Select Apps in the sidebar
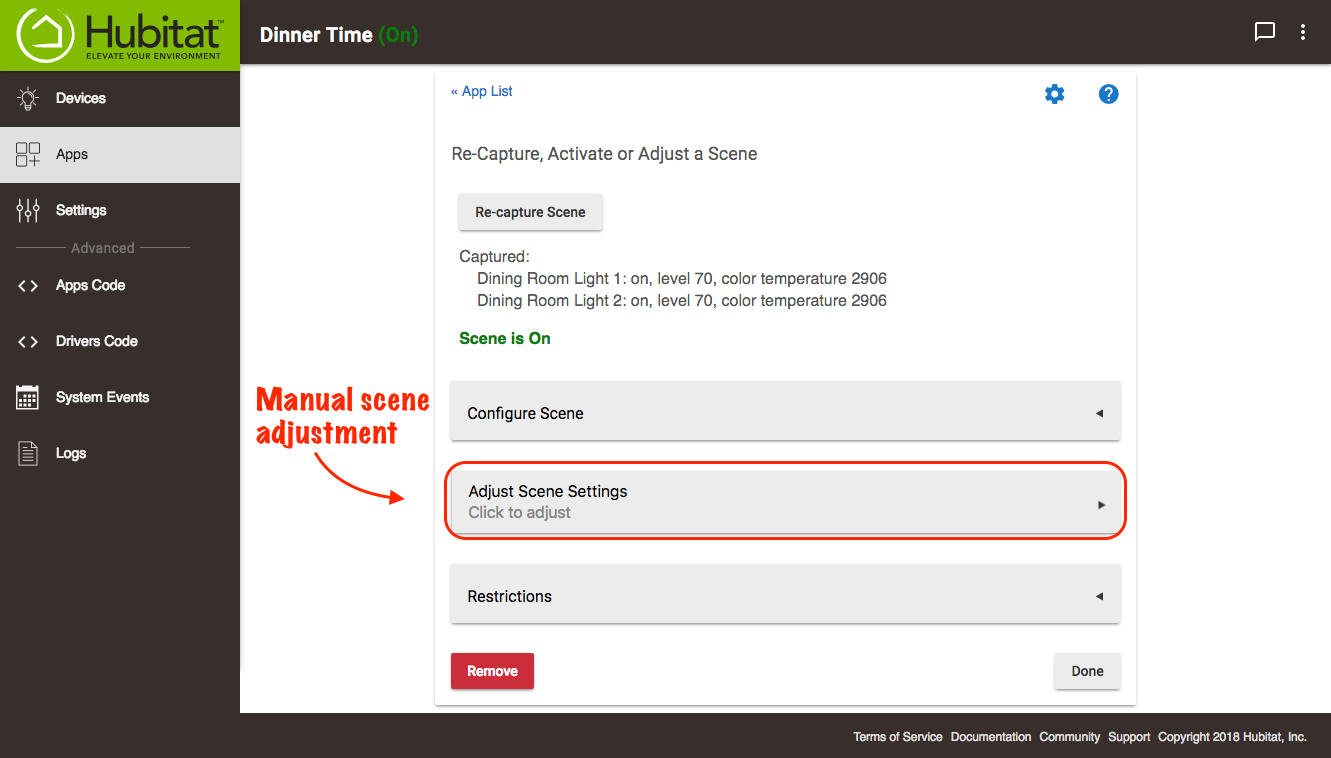 [x=120, y=154]
